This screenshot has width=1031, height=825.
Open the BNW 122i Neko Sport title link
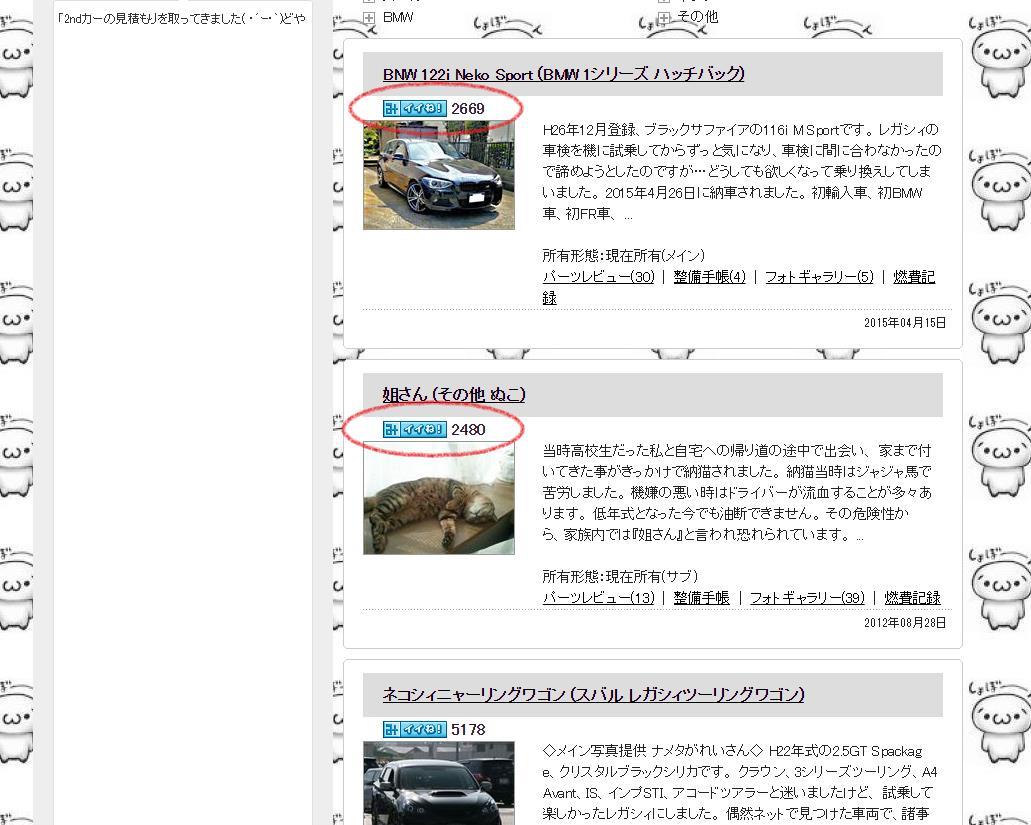(x=563, y=74)
